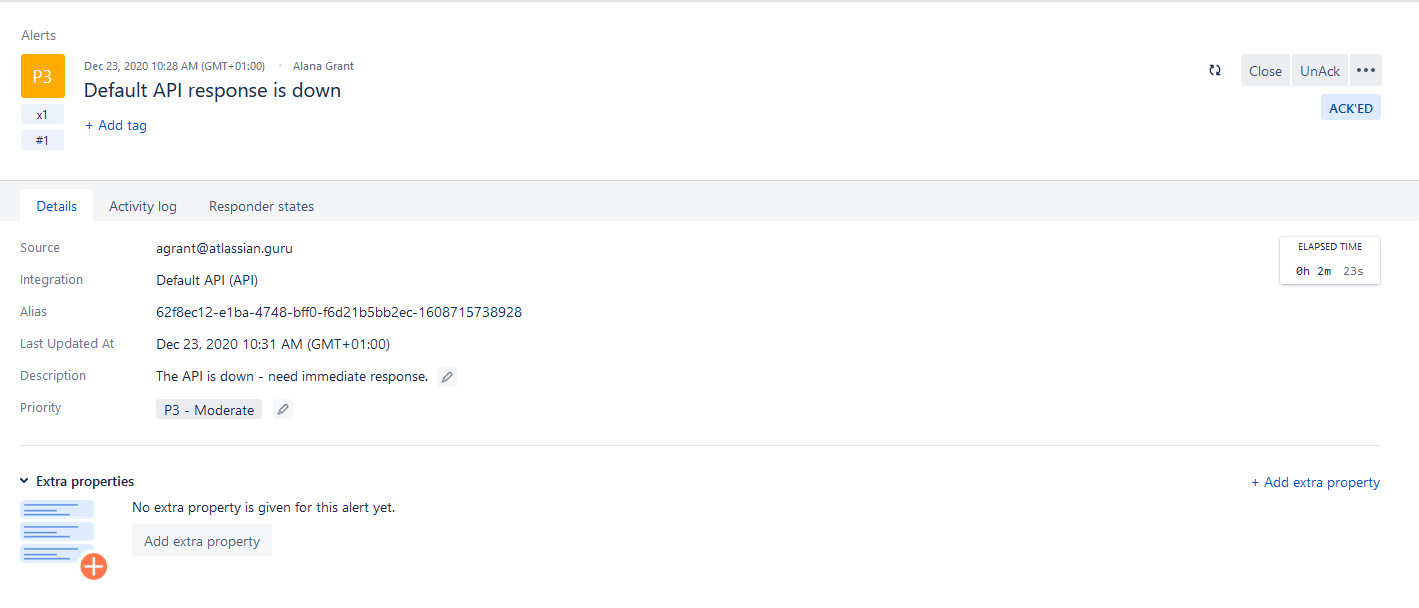Select the Details tab
1419x608 pixels.
(x=57, y=206)
